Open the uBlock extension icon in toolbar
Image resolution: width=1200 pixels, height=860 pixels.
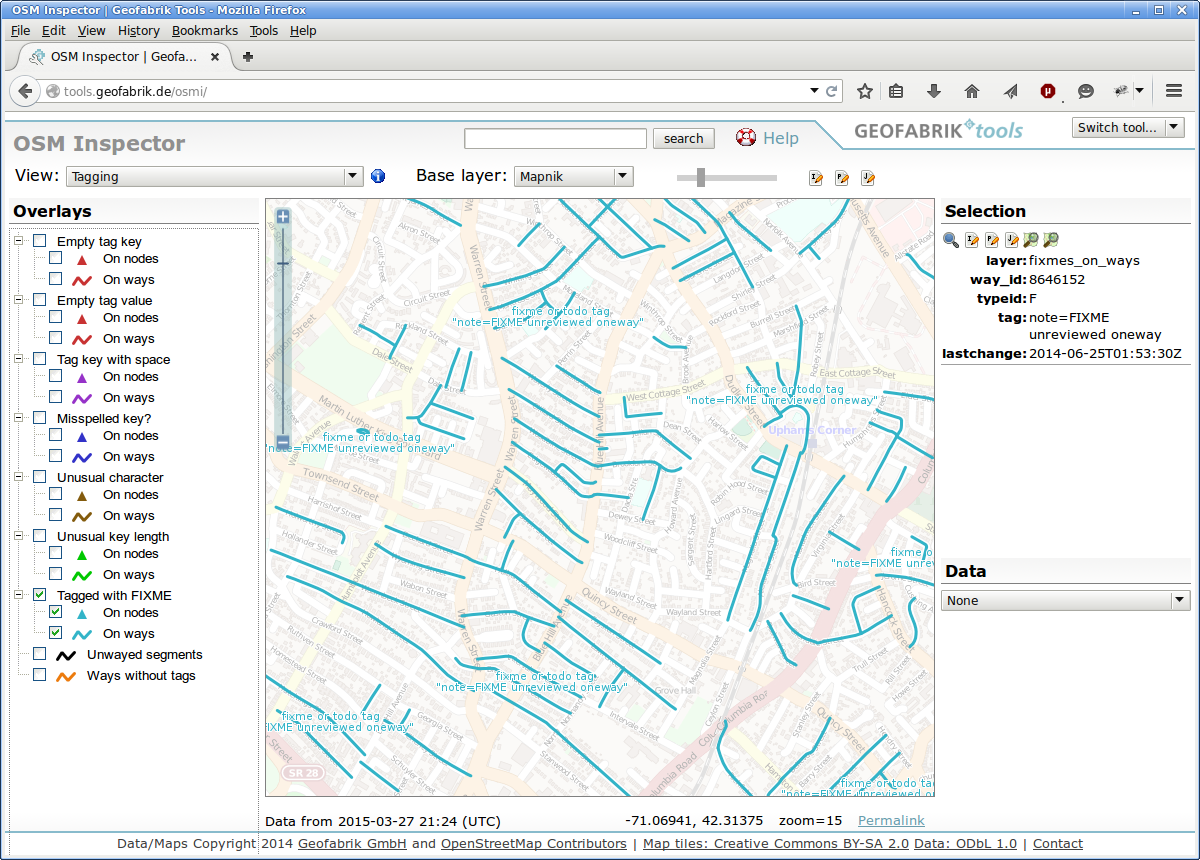[x=1048, y=91]
